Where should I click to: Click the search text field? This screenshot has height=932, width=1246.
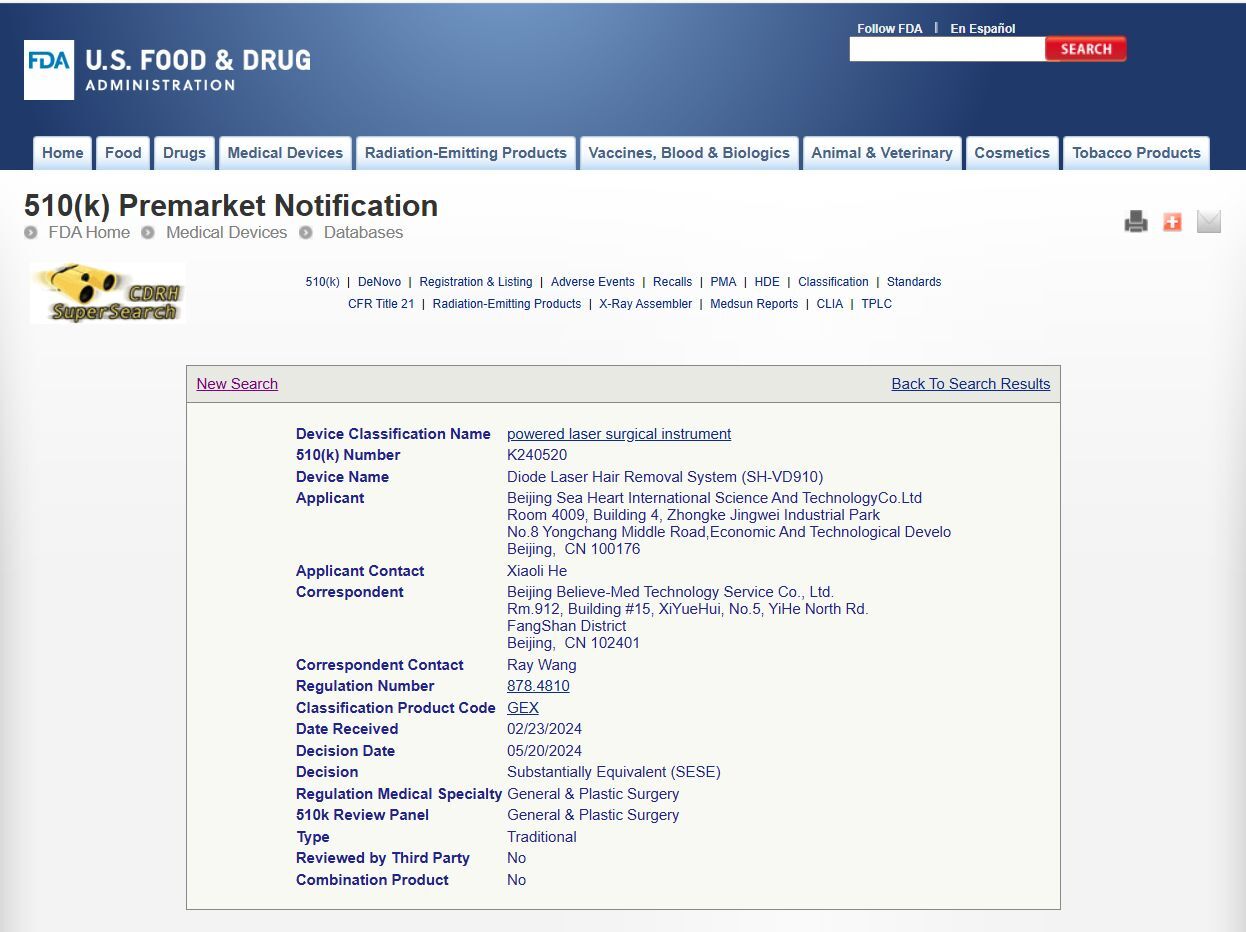coord(946,49)
